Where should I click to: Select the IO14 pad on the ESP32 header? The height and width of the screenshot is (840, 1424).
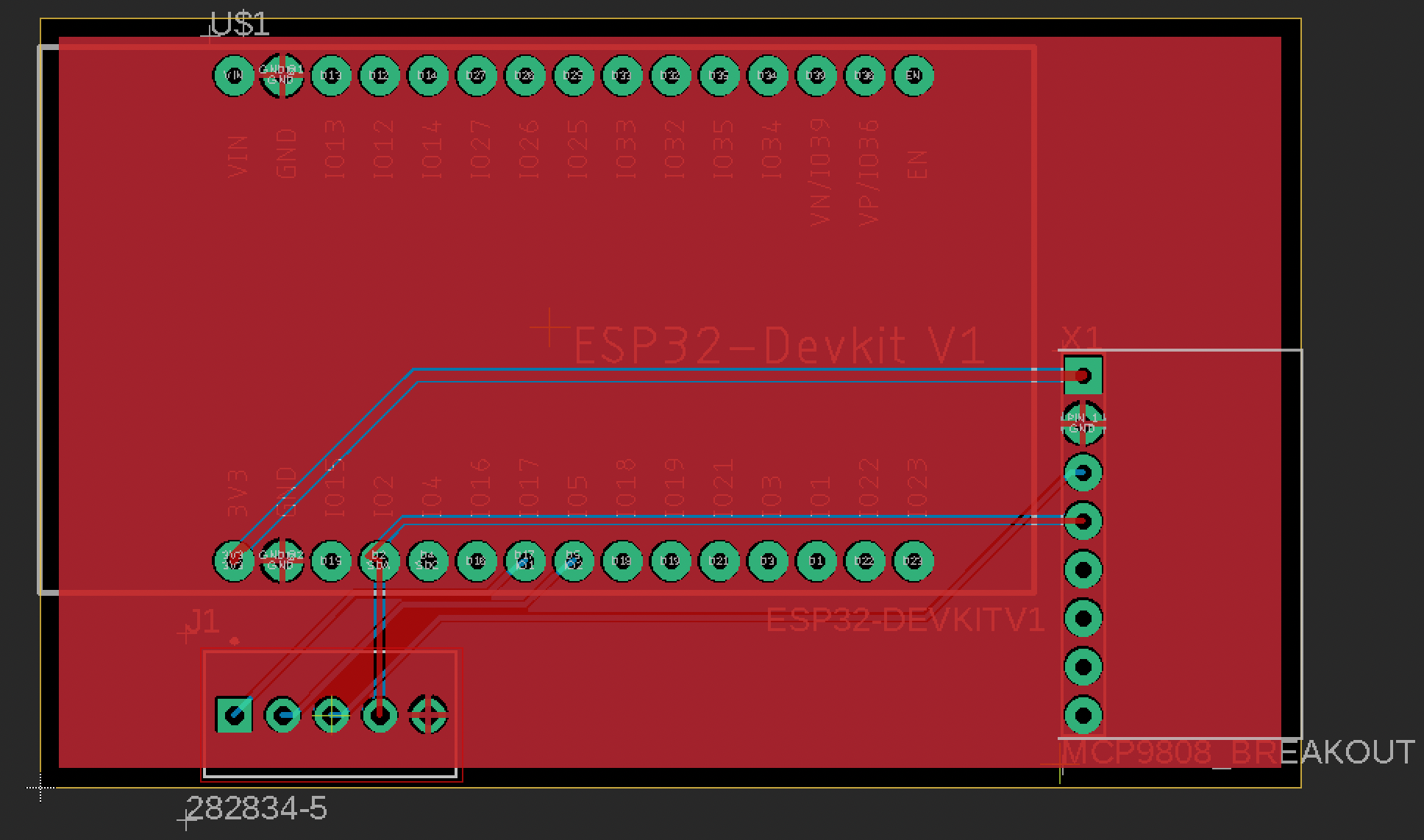[x=427, y=75]
